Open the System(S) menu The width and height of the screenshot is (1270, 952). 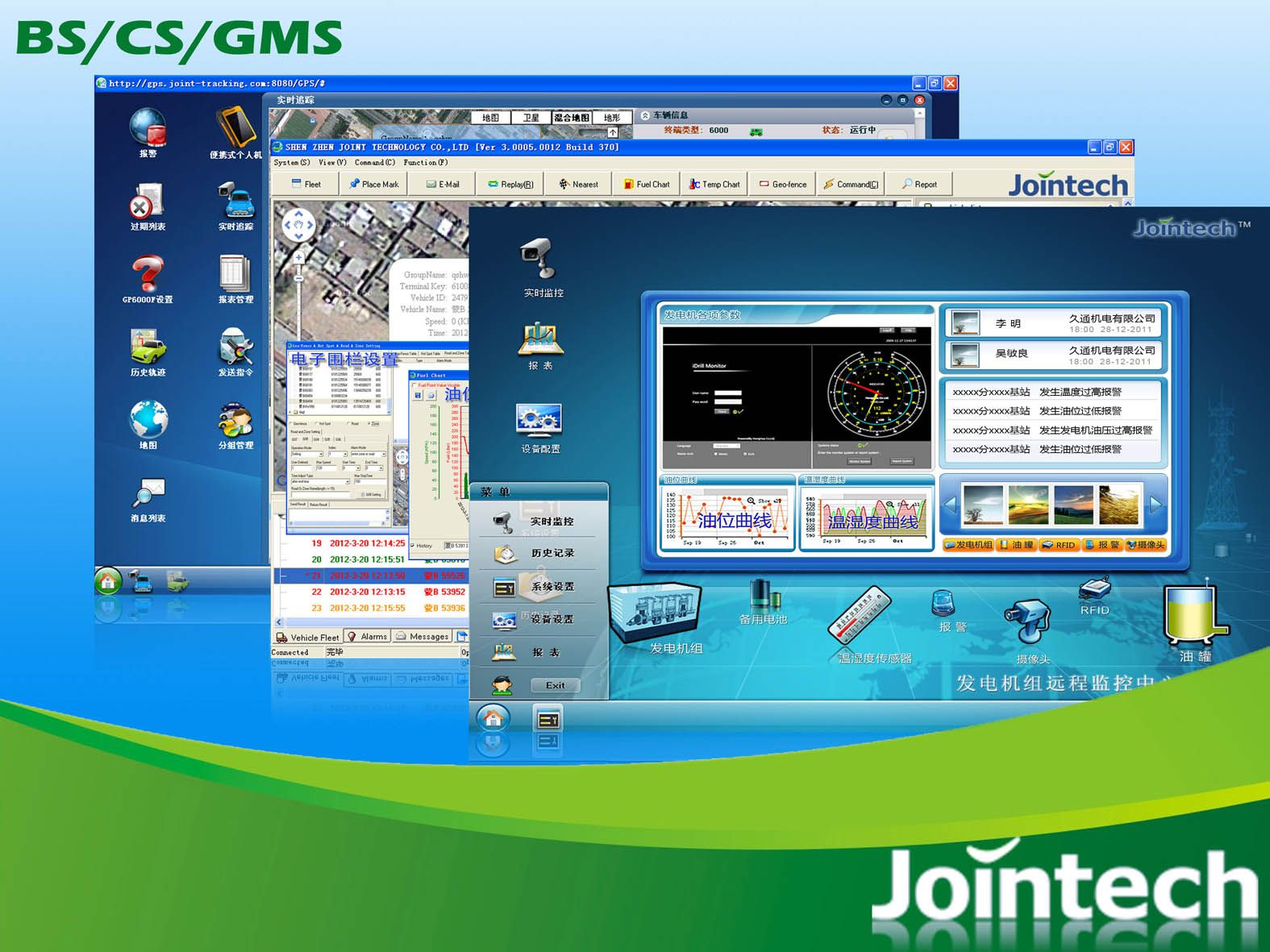point(292,163)
